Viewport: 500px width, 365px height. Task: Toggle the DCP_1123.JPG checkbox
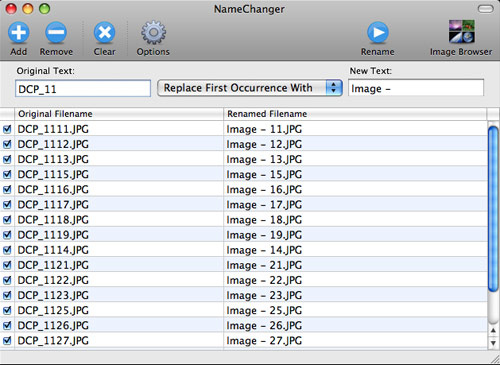(x=7, y=295)
